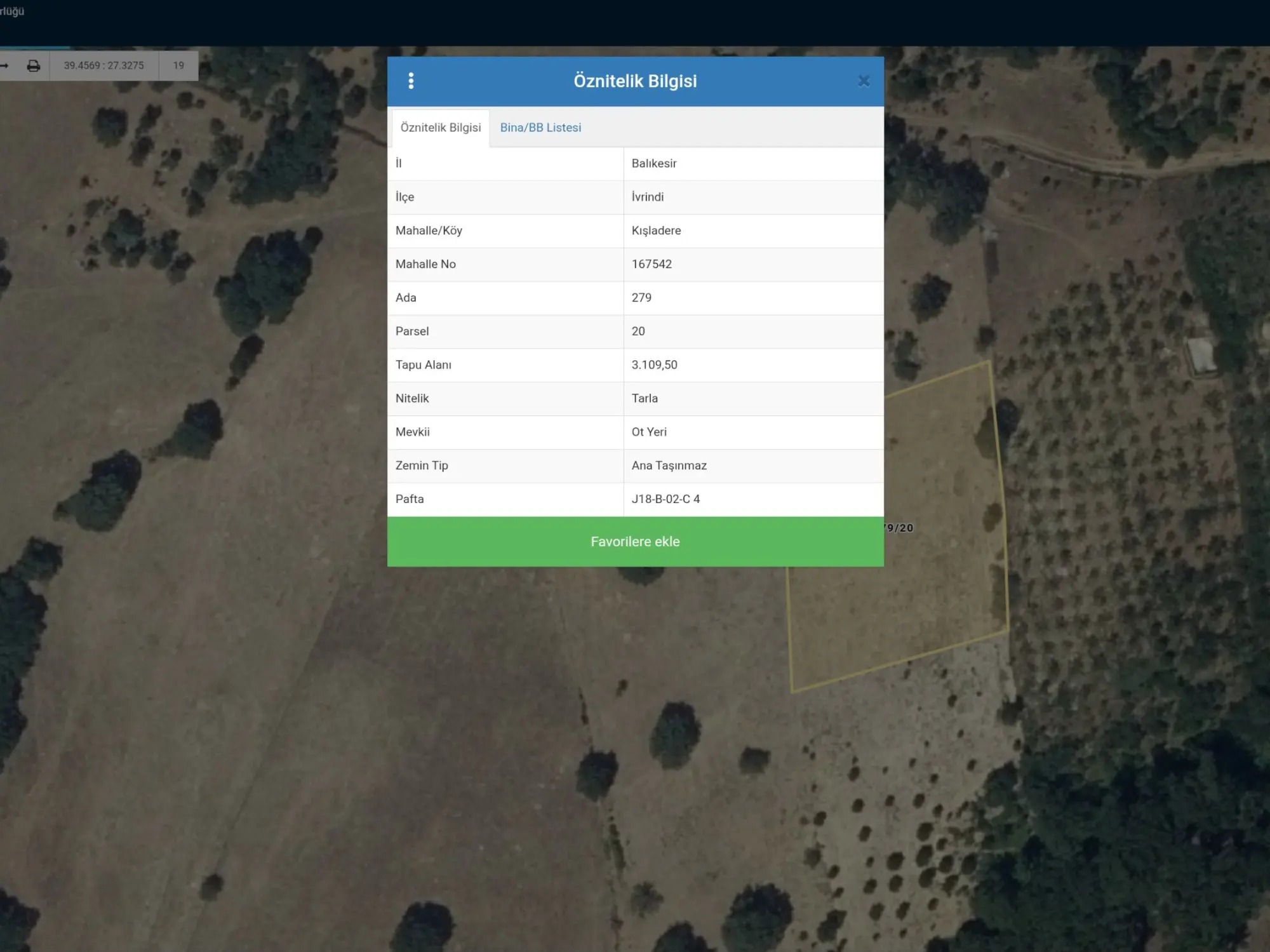Select the İvrindi value in İlçe row

pos(648,197)
